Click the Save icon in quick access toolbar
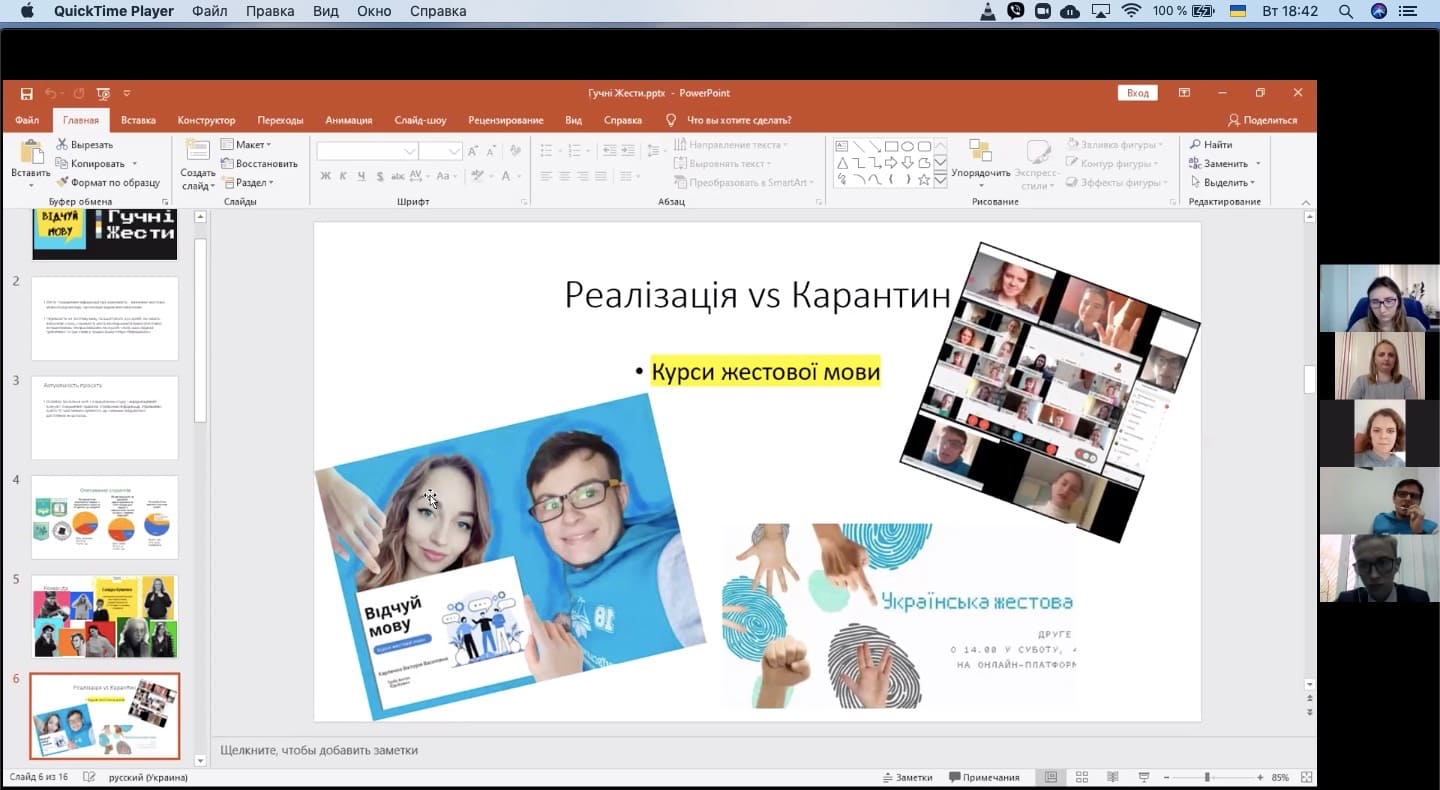This screenshot has width=1440, height=790. 27,93
